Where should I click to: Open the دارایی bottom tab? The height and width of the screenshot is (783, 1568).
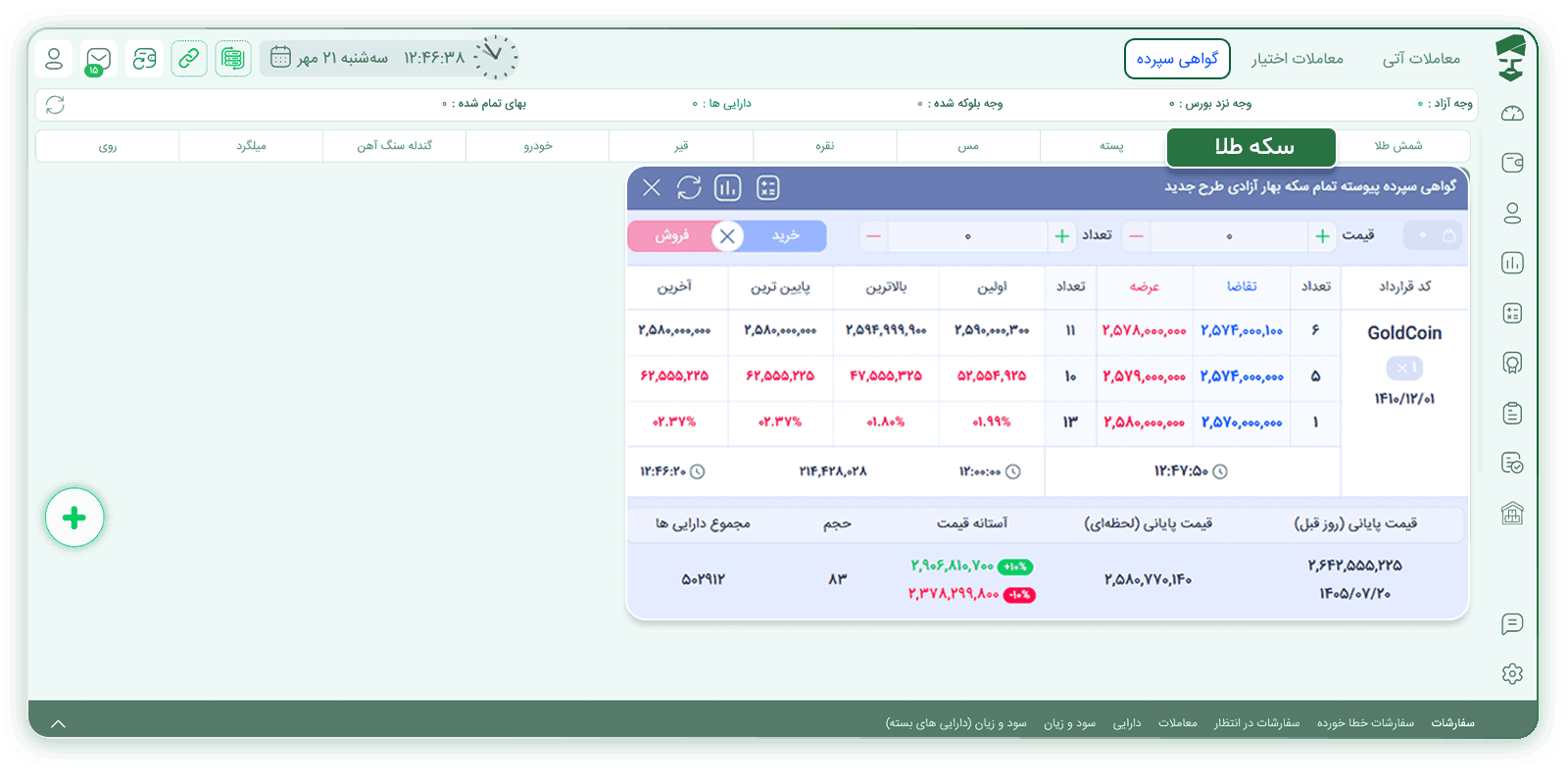coord(1127,723)
